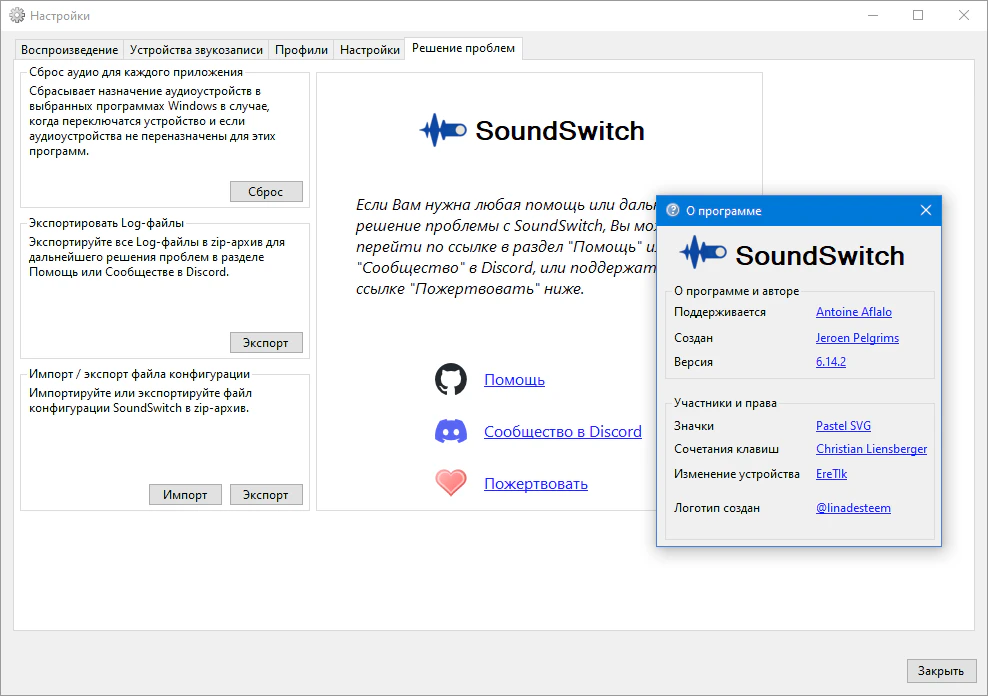The width and height of the screenshot is (988, 696).
Task: Close the О программе dialog
Action: 926,210
